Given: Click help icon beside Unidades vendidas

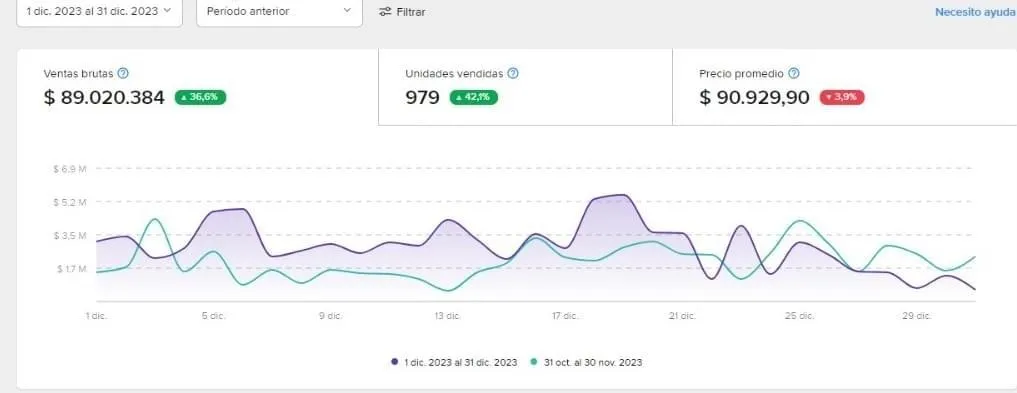Looking at the screenshot, I should point(512,73).
